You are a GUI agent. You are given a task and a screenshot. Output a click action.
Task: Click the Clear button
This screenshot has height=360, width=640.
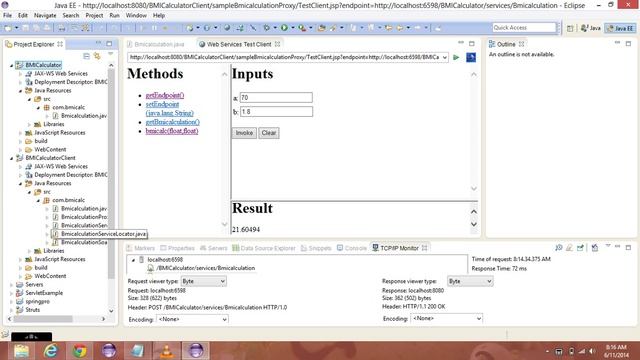[269, 133]
